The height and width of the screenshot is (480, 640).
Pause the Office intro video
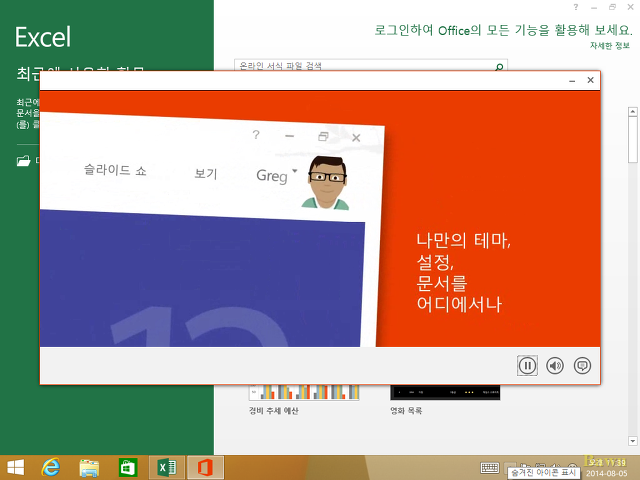click(527, 365)
